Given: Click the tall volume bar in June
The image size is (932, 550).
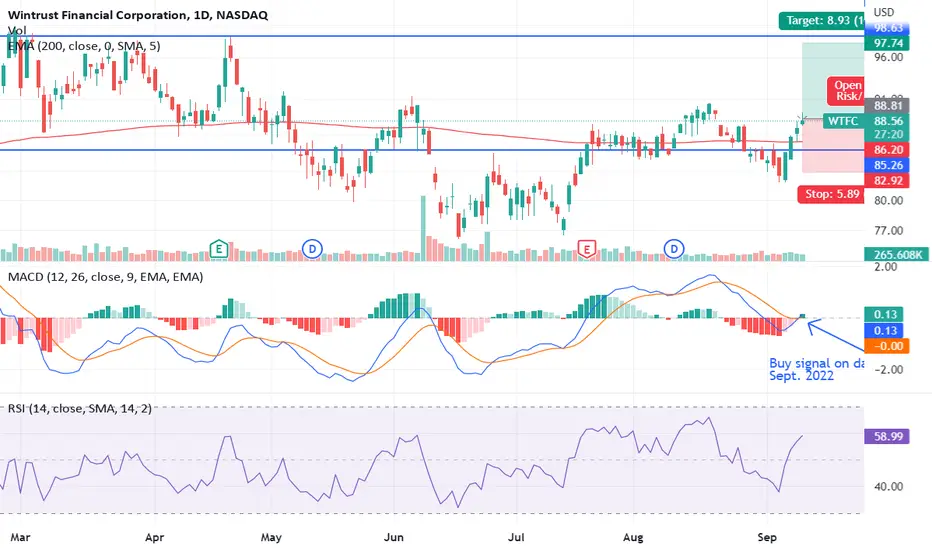Looking at the screenshot, I should (x=424, y=228).
